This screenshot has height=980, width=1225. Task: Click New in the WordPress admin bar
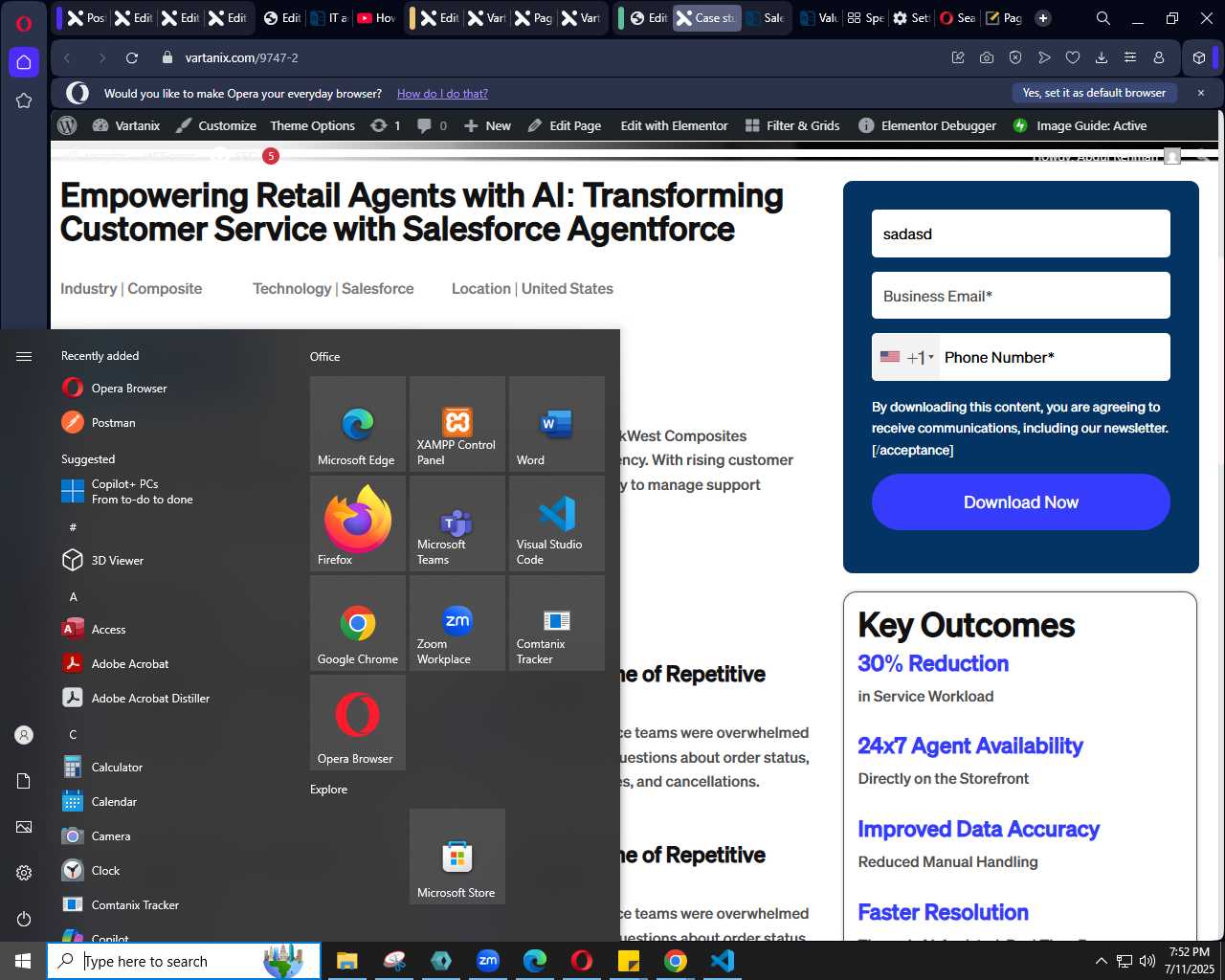coord(487,125)
